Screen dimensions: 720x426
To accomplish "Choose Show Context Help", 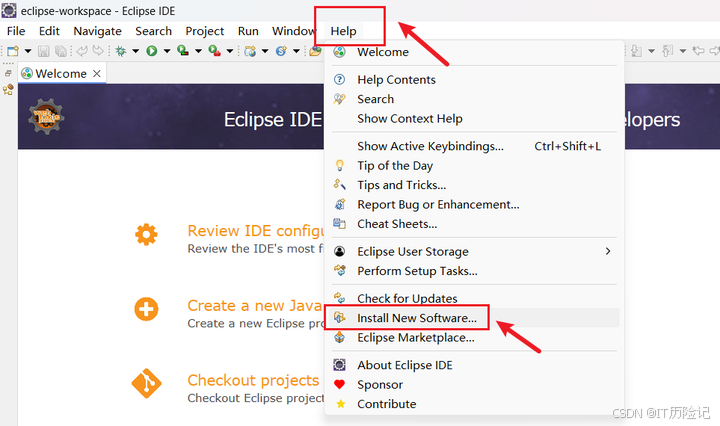I will coord(474,118).
